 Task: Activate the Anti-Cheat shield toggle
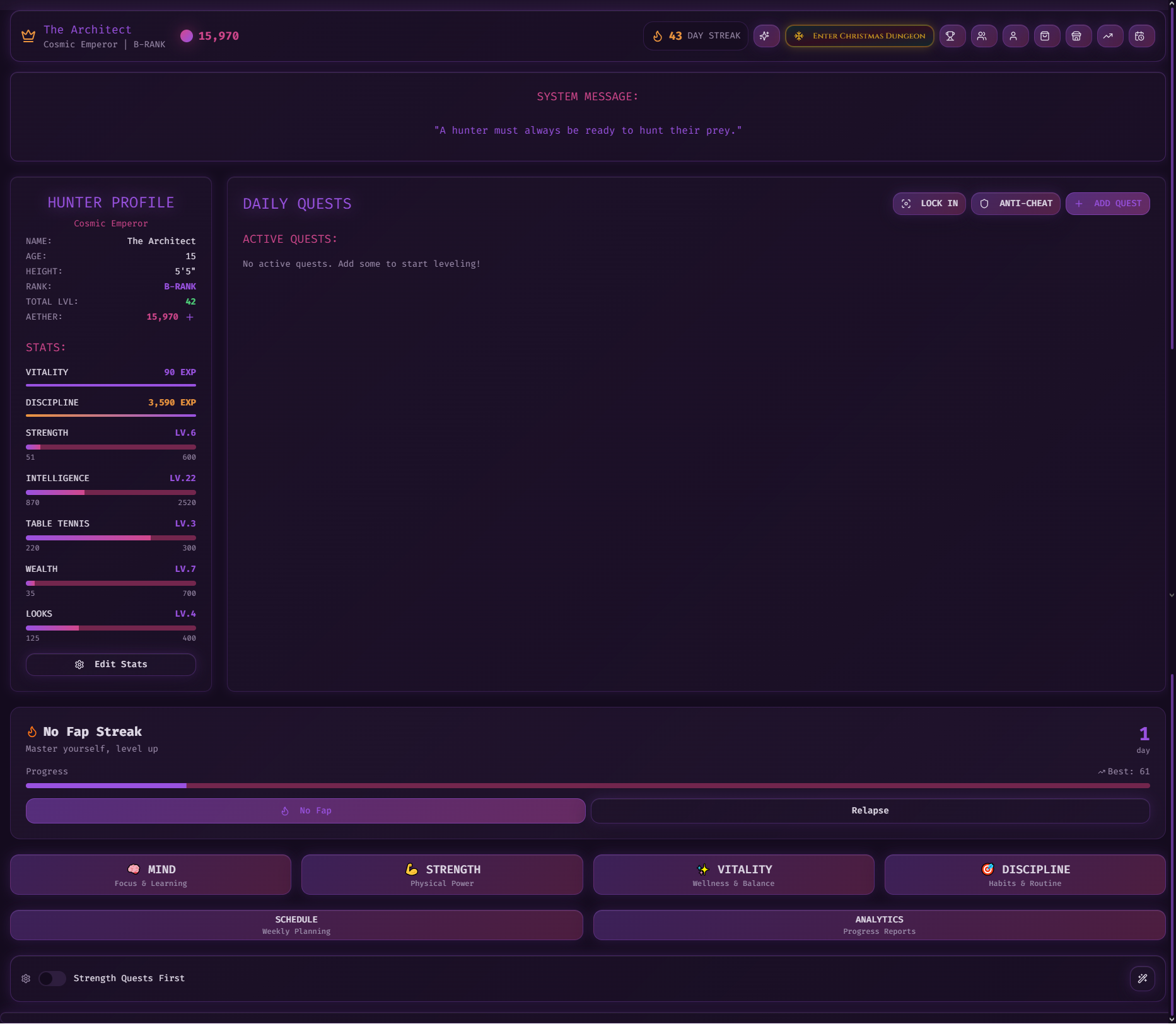coord(1015,203)
